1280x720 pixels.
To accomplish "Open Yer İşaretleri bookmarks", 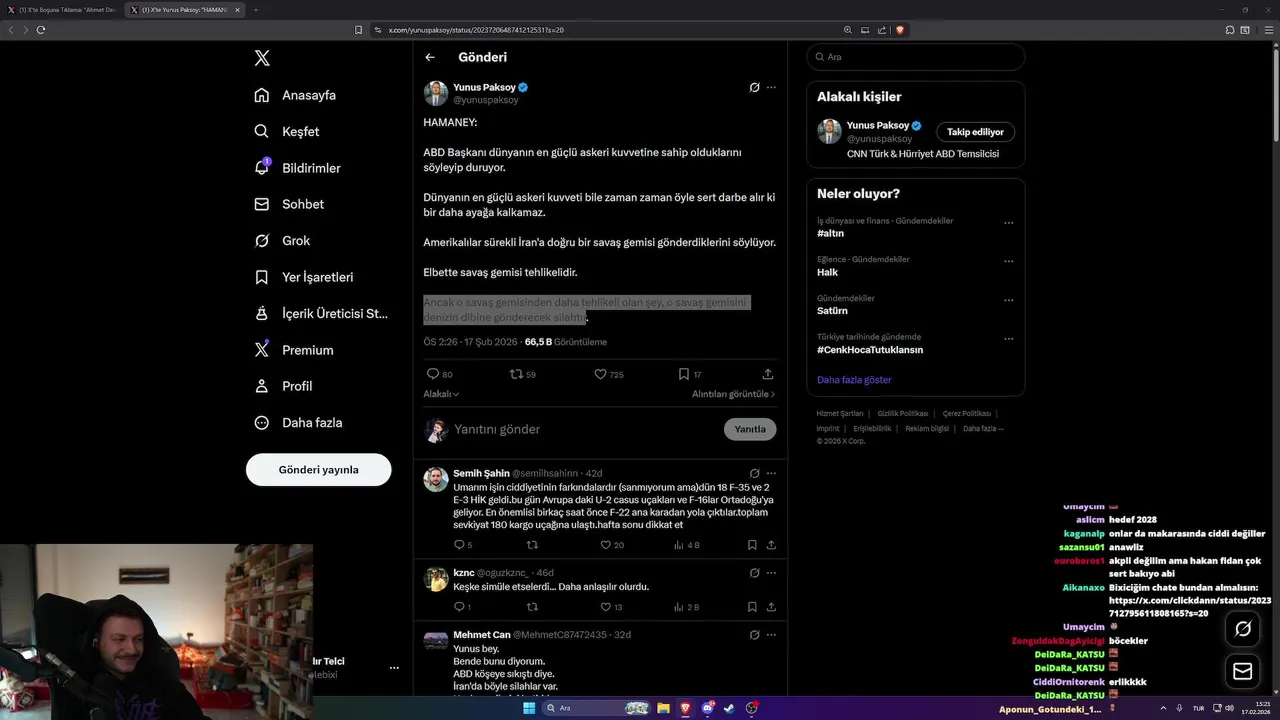I will [x=304, y=277].
